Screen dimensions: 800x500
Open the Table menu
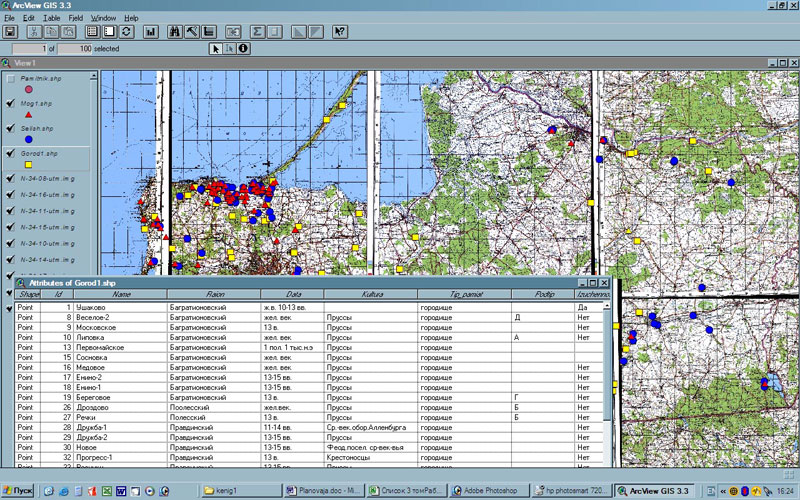coord(51,18)
